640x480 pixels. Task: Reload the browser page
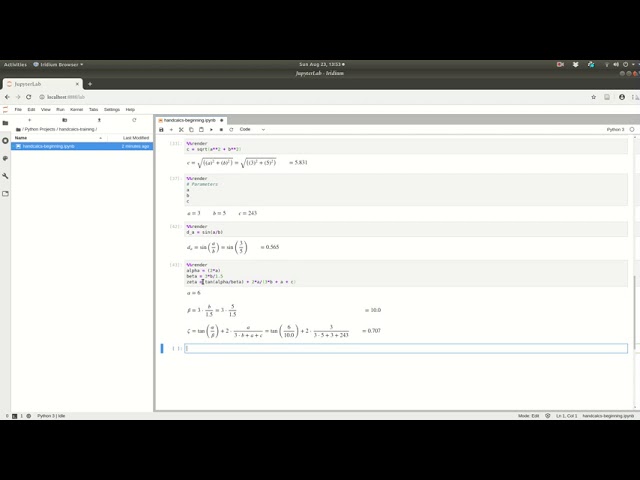pos(29,97)
